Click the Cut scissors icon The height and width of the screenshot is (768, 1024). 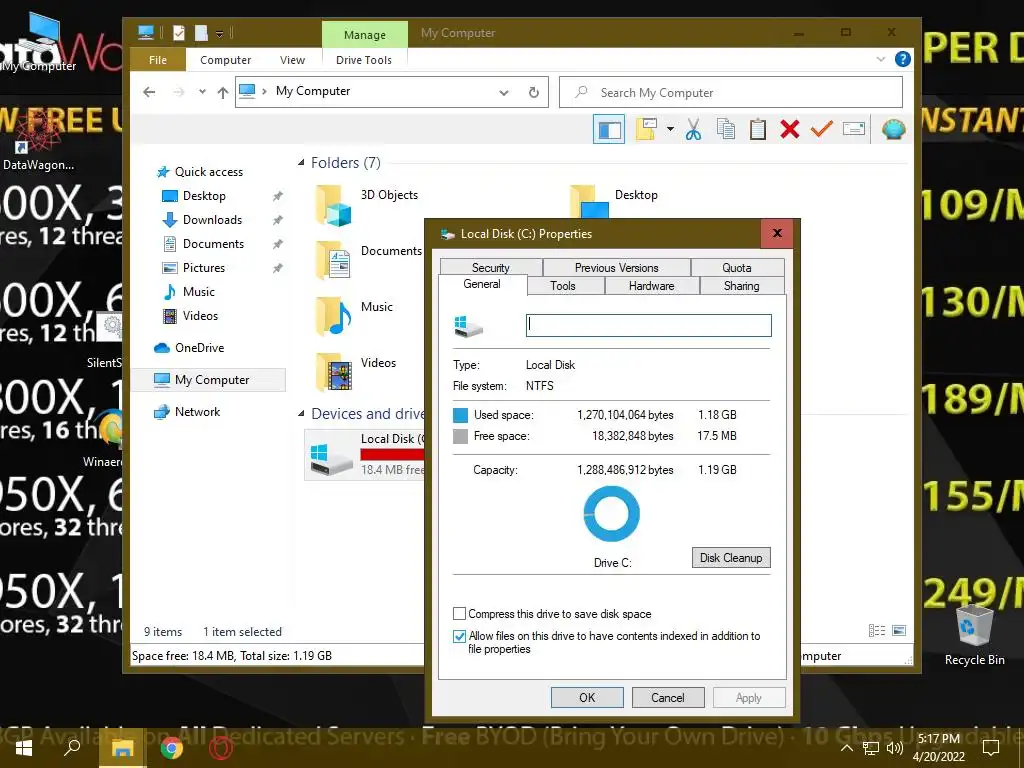pyautogui.click(x=694, y=129)
